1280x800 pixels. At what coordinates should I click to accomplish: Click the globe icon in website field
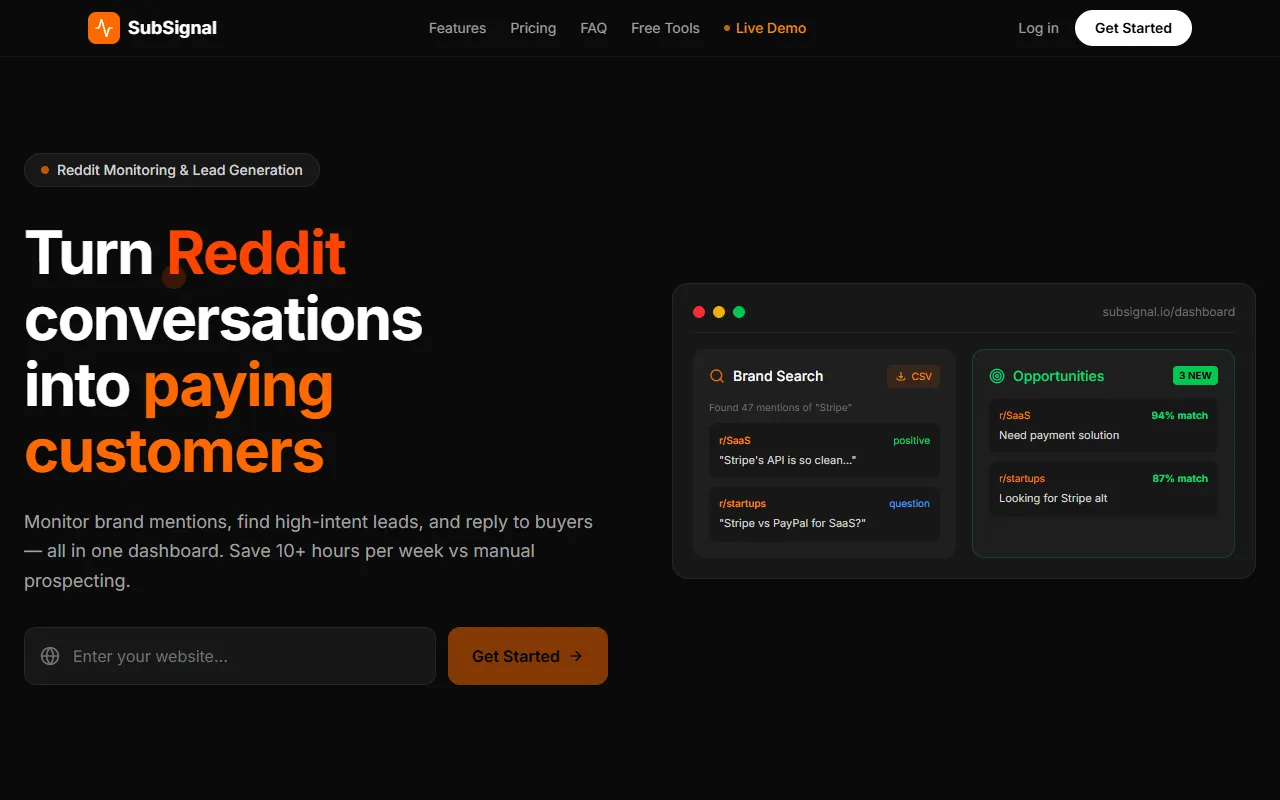point(50,656)
